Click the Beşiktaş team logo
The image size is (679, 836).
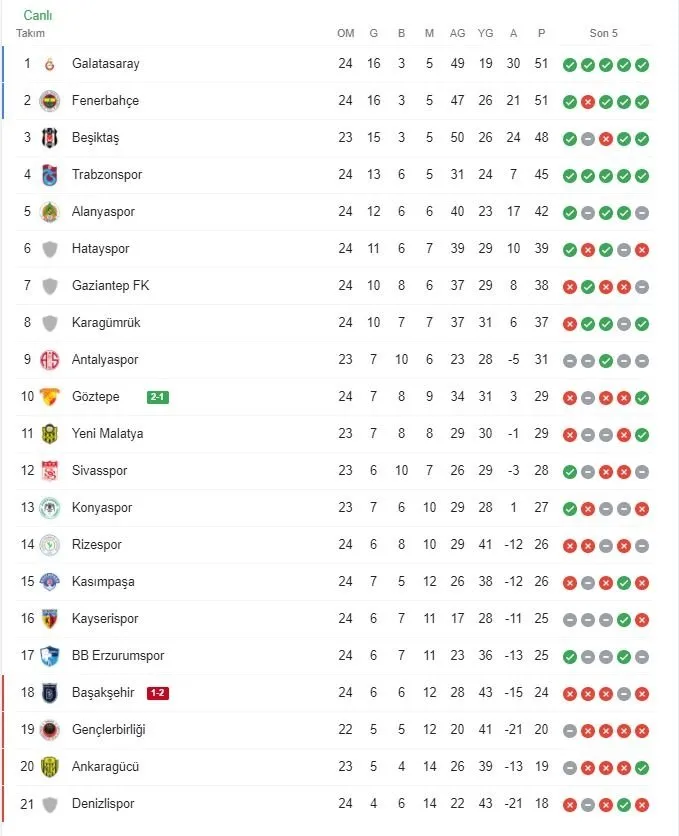click(x=49, y=138)
